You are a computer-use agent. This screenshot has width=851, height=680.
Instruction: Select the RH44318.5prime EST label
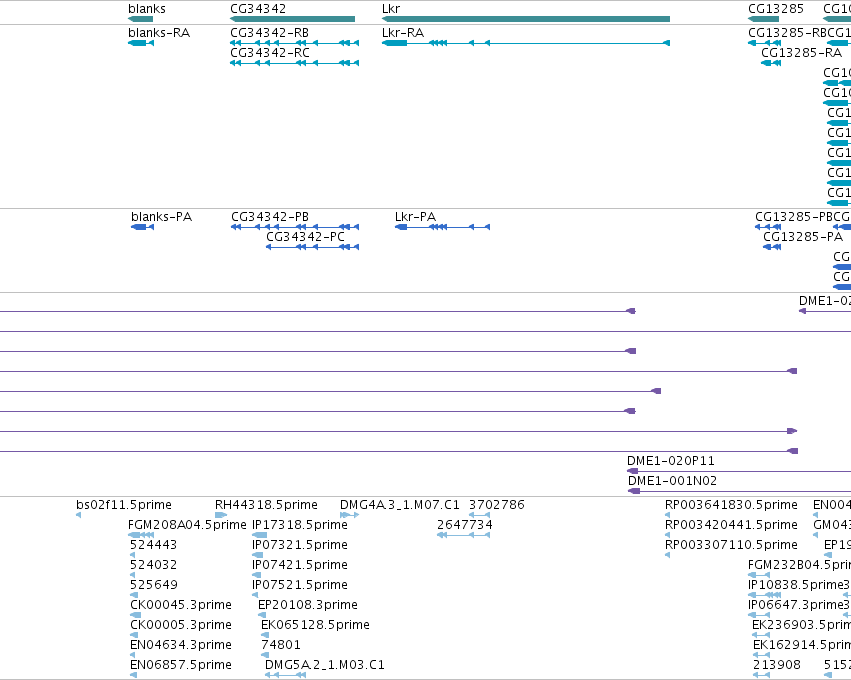(x=266, y=505)
